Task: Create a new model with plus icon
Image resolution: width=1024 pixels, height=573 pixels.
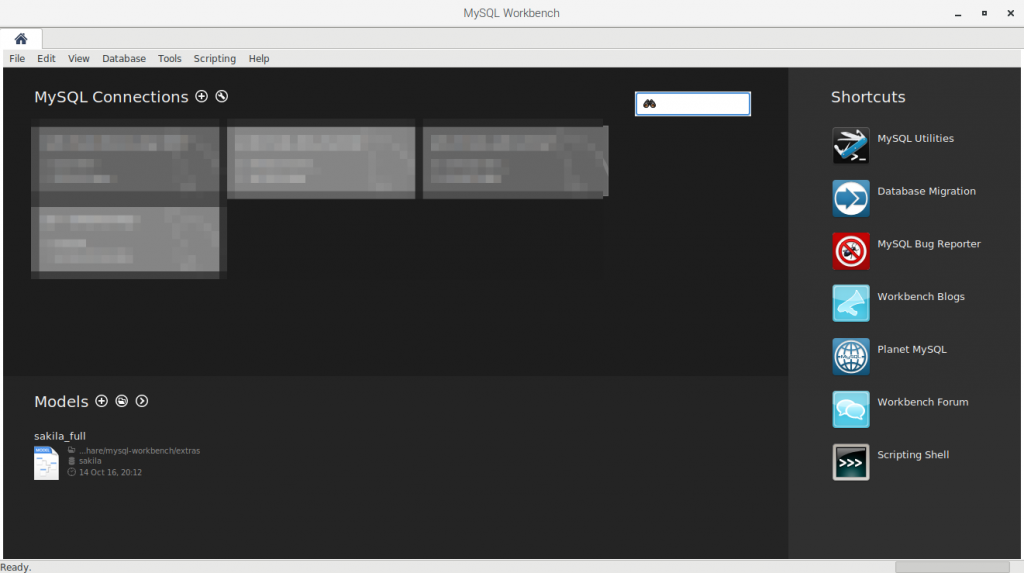Action: coord(101,401)
